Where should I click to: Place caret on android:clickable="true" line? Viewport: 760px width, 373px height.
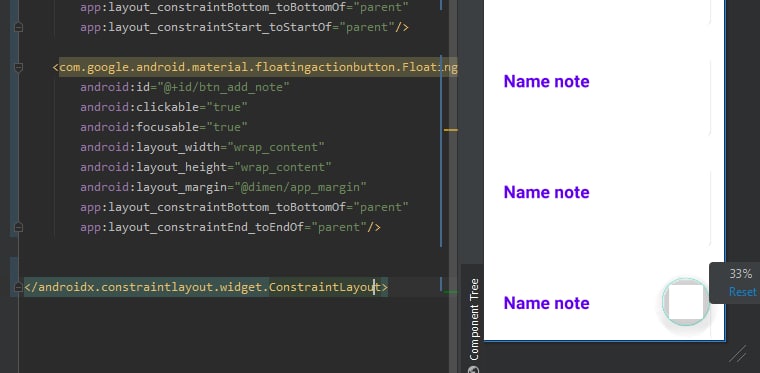164,107
